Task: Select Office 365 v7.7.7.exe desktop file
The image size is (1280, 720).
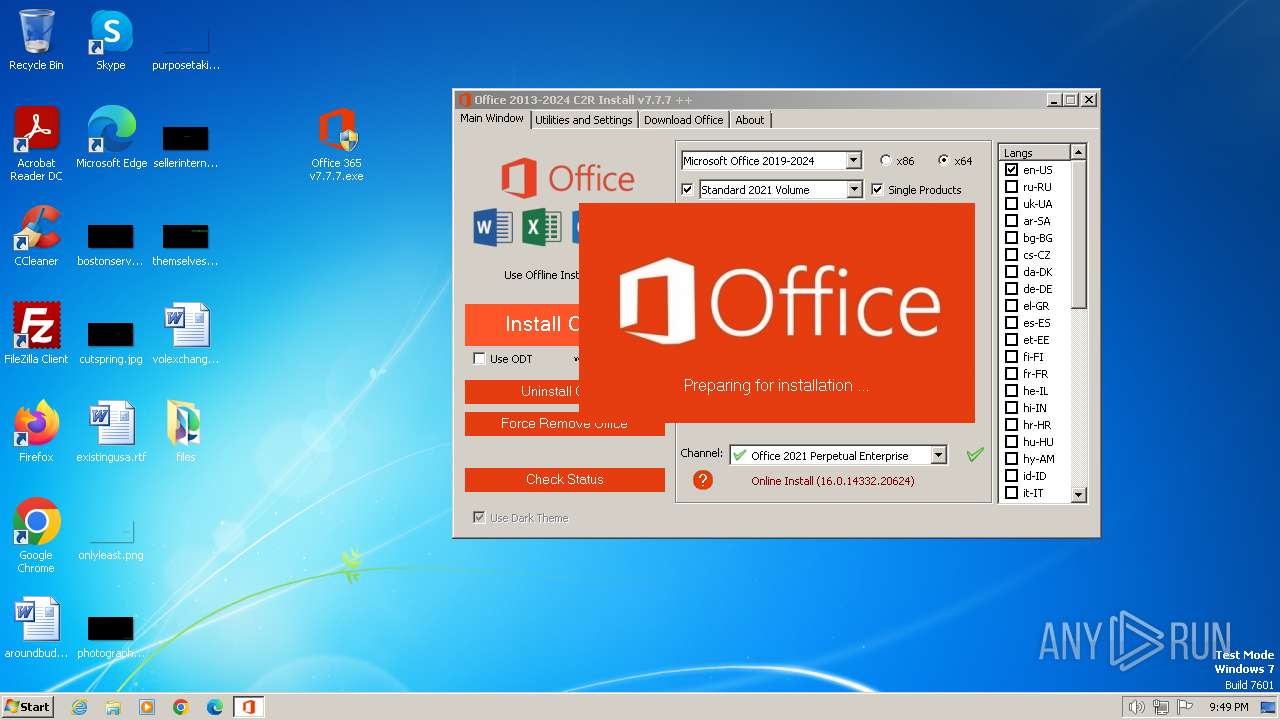Action: click(x=336, y=145)
